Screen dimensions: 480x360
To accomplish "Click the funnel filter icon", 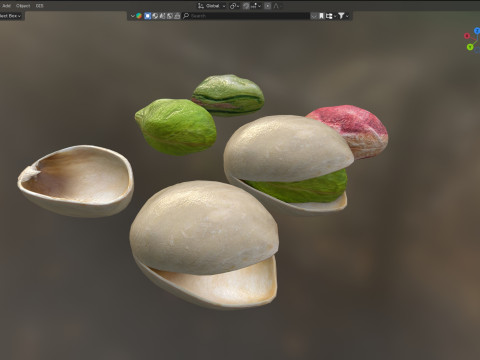I will [x=341, y=16].
